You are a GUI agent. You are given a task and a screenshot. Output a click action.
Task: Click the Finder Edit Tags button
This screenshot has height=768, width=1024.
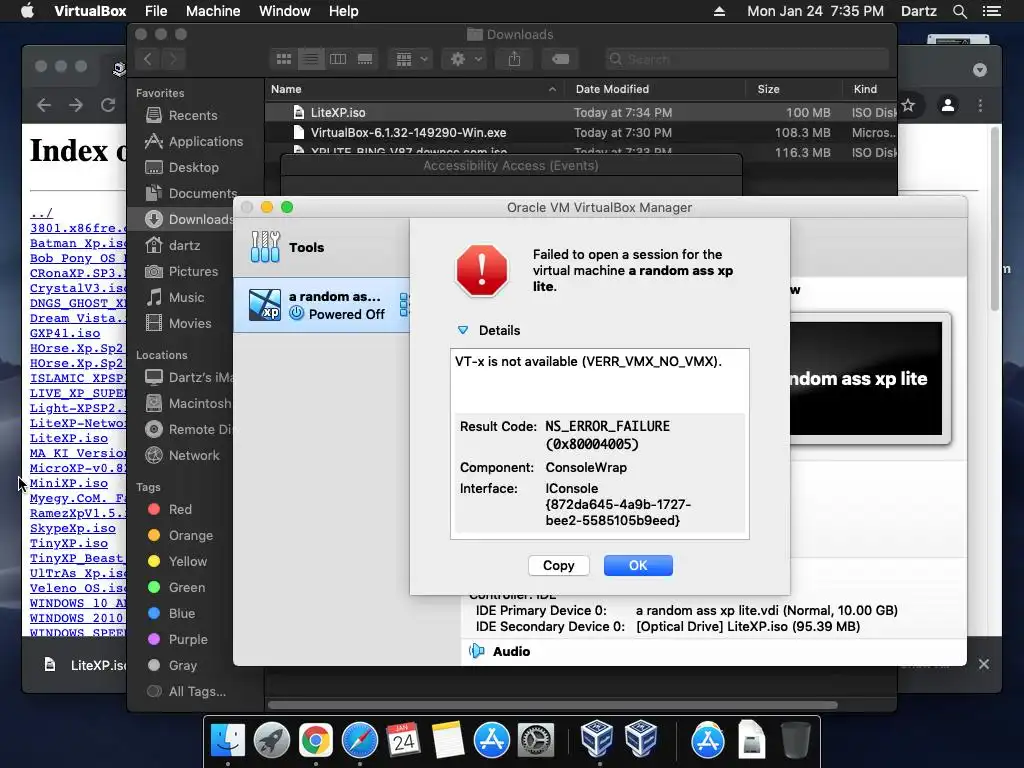coord(560,59)
